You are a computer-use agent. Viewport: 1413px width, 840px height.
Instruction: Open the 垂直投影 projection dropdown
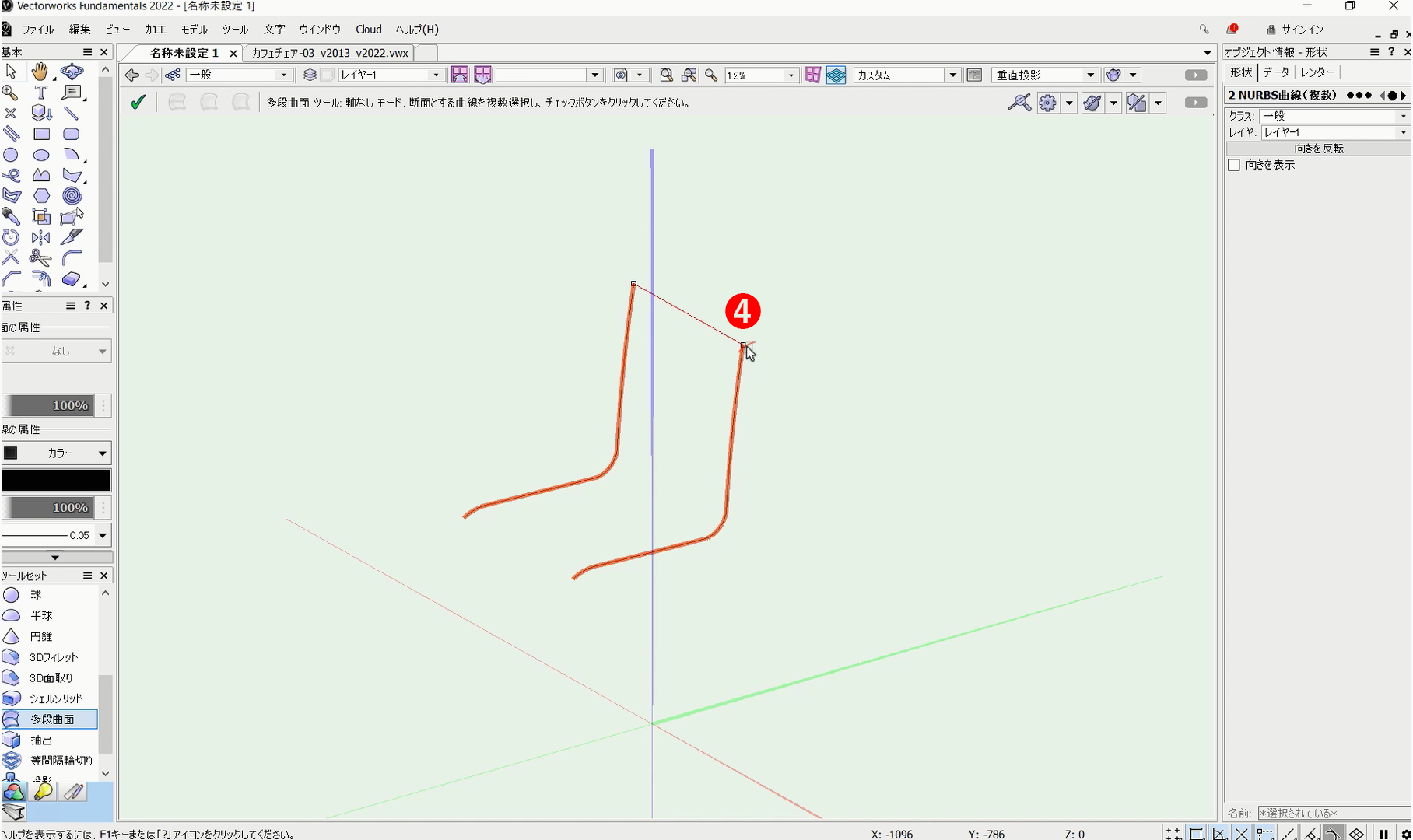point(1045,75)
